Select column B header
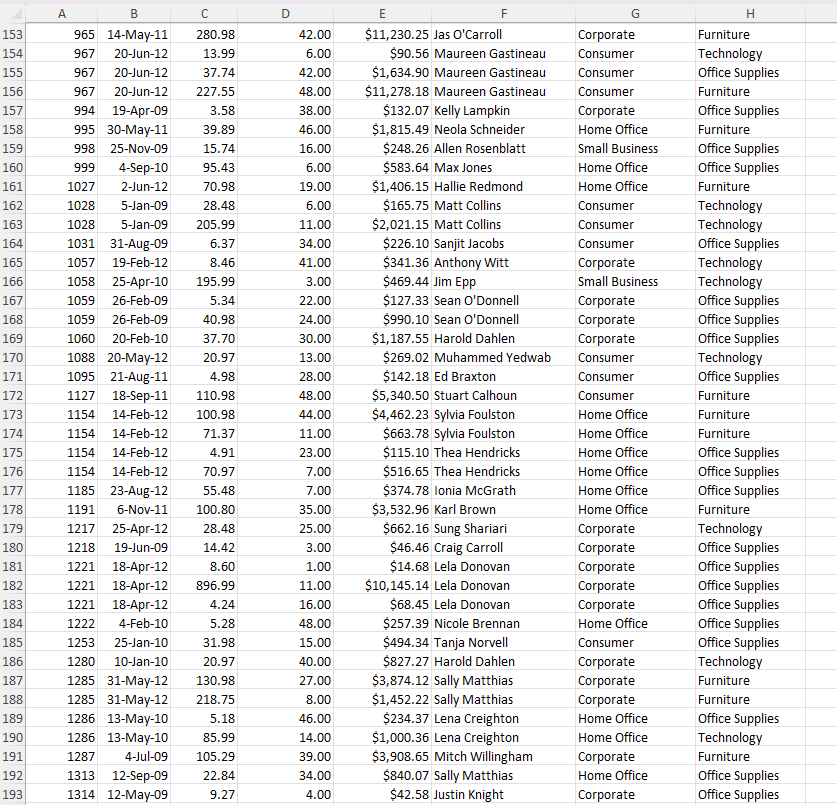 point(133,14)
